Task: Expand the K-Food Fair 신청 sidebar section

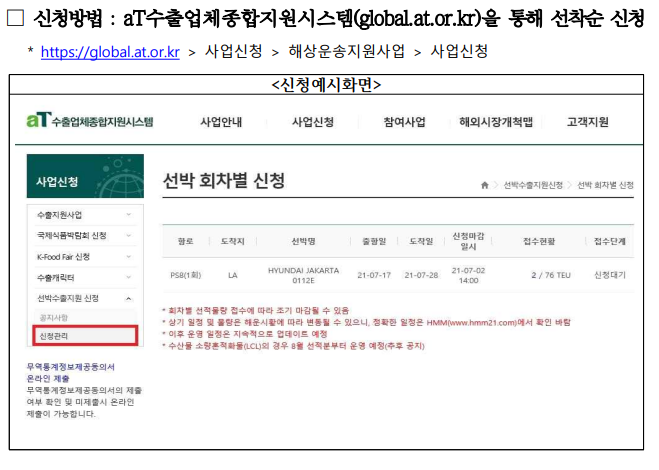Action: pos(85,256)
